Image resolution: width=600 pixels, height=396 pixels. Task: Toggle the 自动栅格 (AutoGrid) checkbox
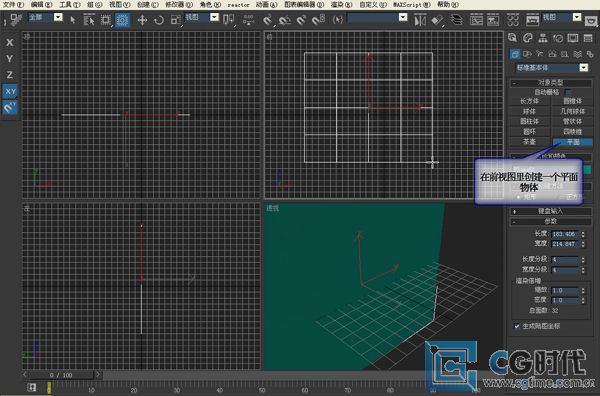[x=568, y=92]
